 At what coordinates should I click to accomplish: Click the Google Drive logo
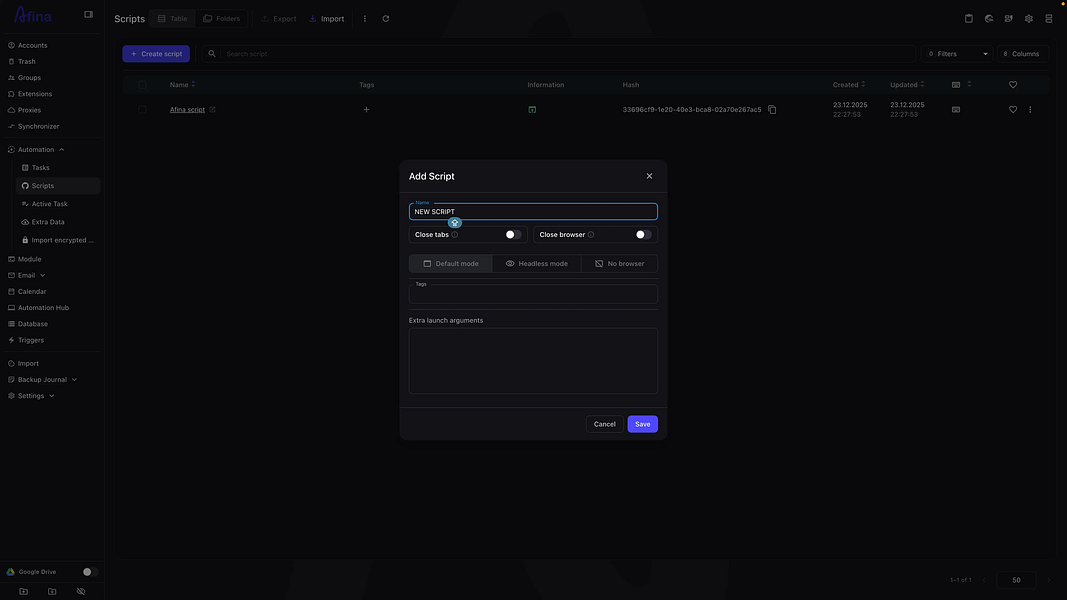pos(10,572)
